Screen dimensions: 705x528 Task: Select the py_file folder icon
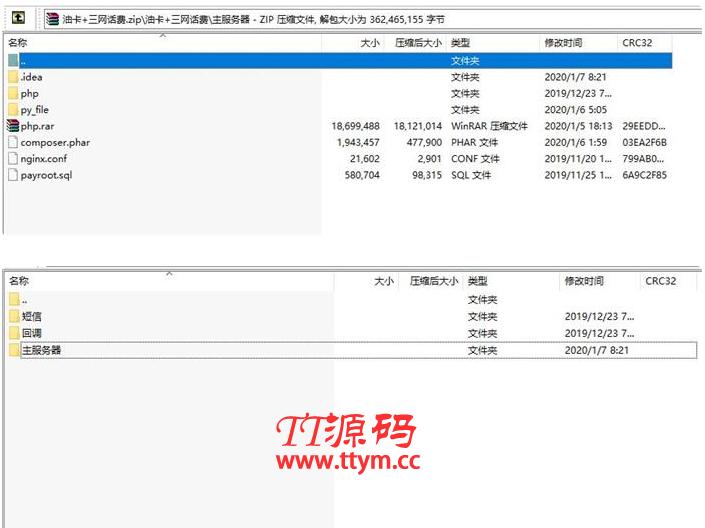[13, 109]
